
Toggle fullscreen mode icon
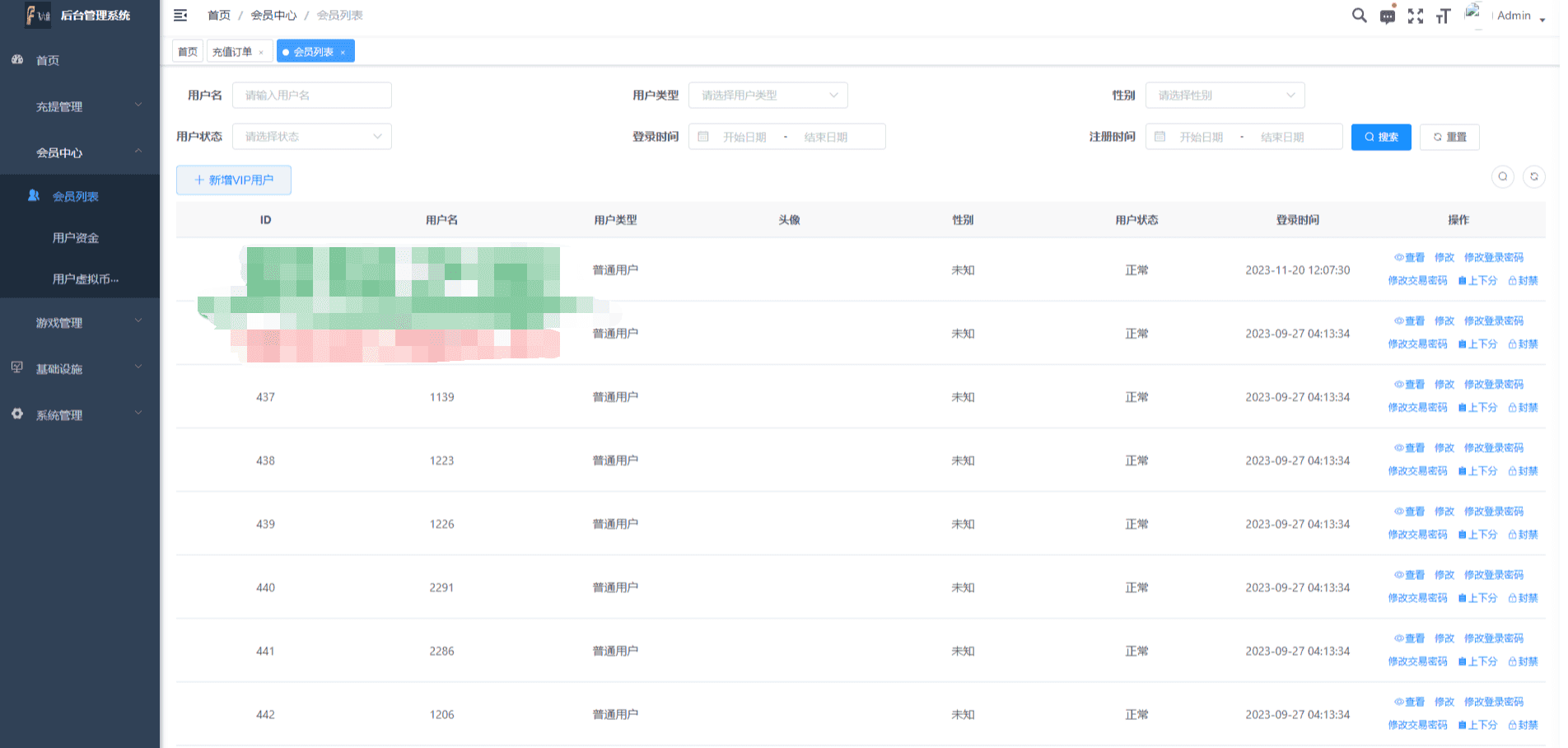(x=1416, y=16)
